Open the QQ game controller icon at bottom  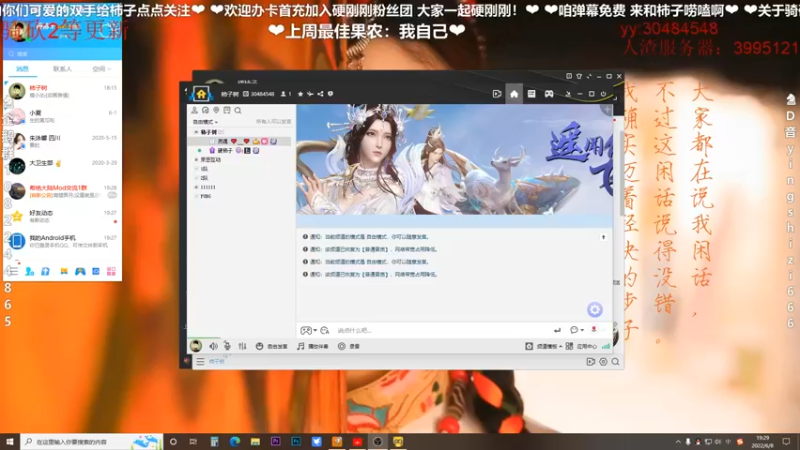(80, 271)
